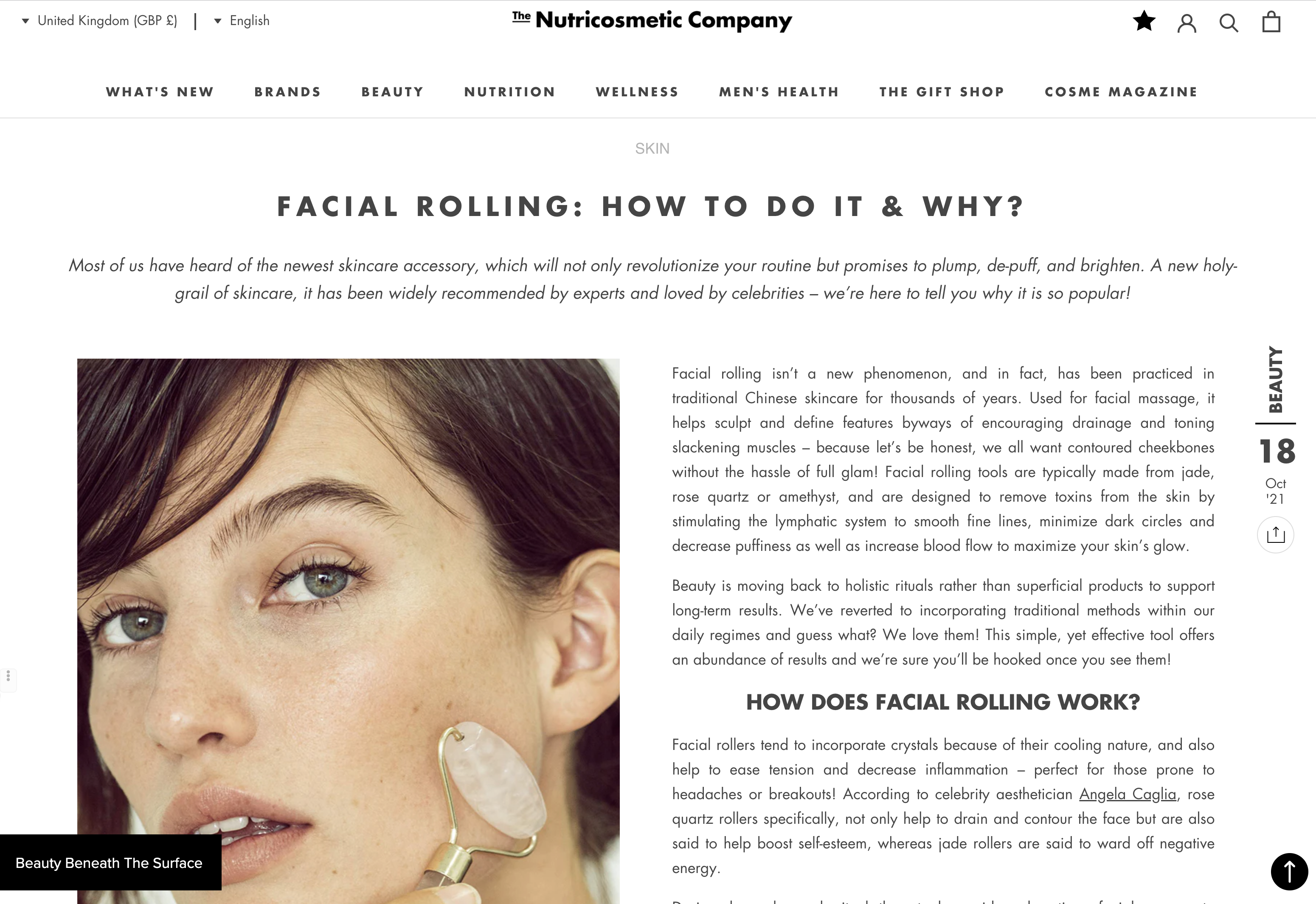Click The Nutricosmetic Company logo
The image size is (1316, 904).
click(x=652, y=21)
